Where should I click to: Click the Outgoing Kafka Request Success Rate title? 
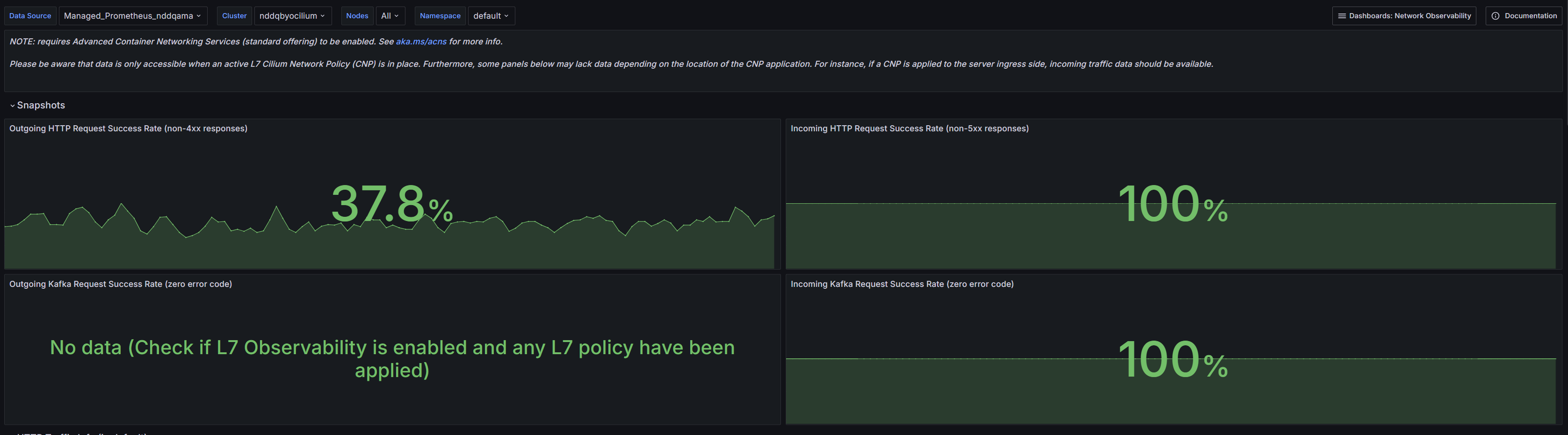[x=121, y=284]
